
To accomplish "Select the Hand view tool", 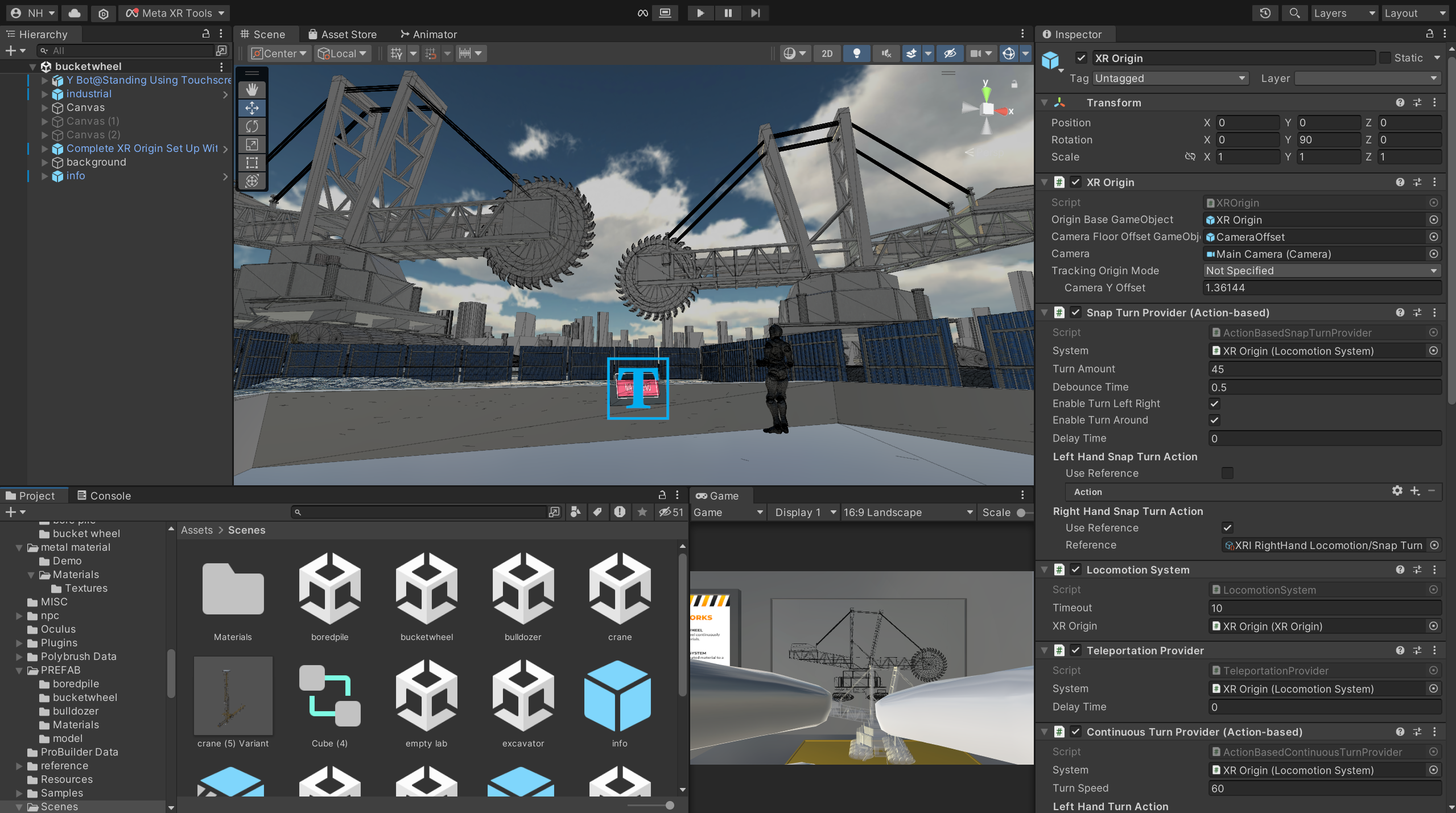I will pos(252,89).
